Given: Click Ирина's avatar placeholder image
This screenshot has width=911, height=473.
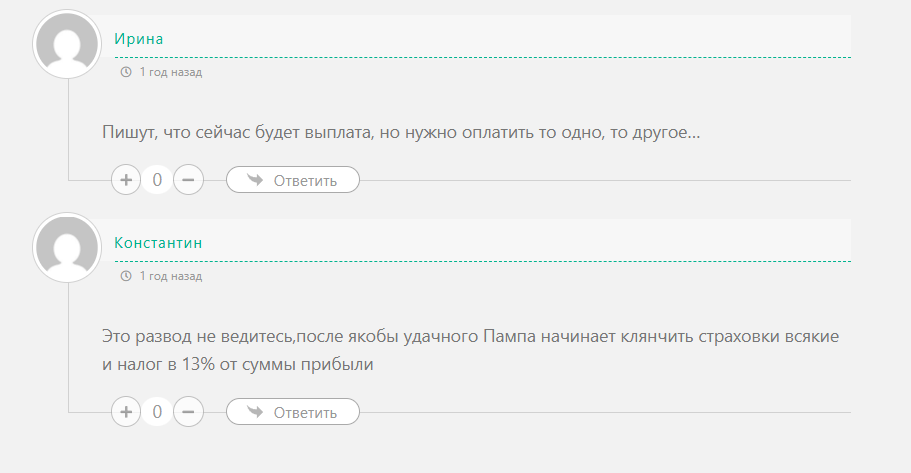Looking at the screenshot, I should click(67, 44).
